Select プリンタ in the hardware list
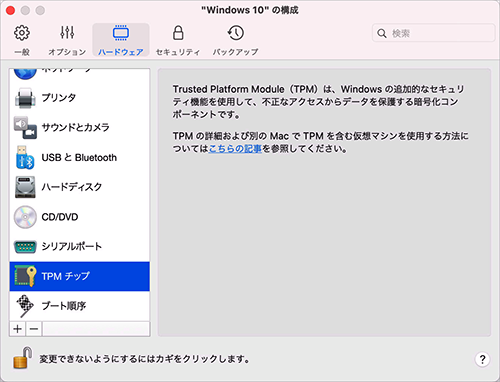The width and height of the screenshot is (500, 382). 80,98
